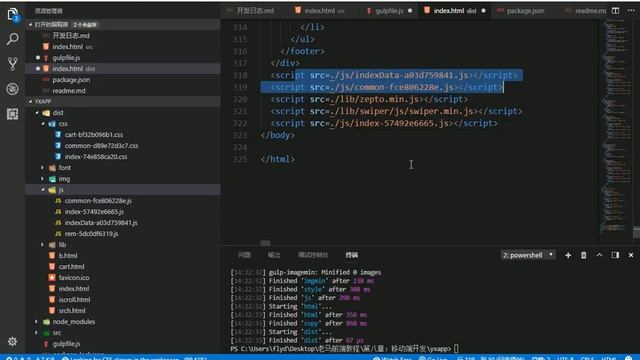
Task: Open the Manage gear at activity bar bottom
Action: 13,342
